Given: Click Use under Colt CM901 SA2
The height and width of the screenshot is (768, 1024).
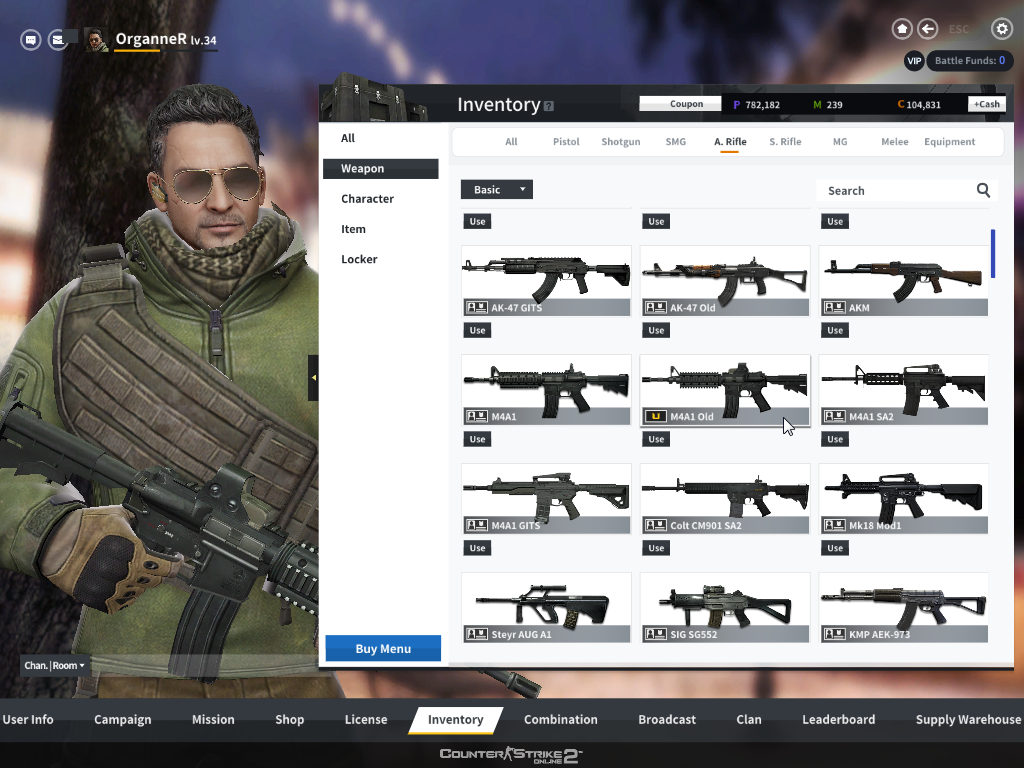Looking at the screenshot, I should click(x=656, y=549).
